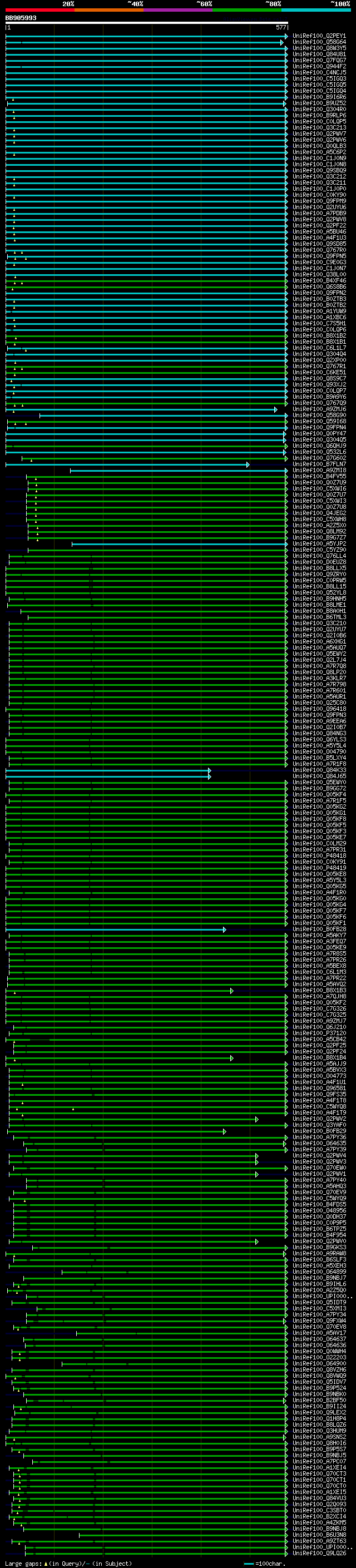356x1568 pixels.
Task: Open hit UniRef100_Q58G64
Action: [x=319, y=42]
